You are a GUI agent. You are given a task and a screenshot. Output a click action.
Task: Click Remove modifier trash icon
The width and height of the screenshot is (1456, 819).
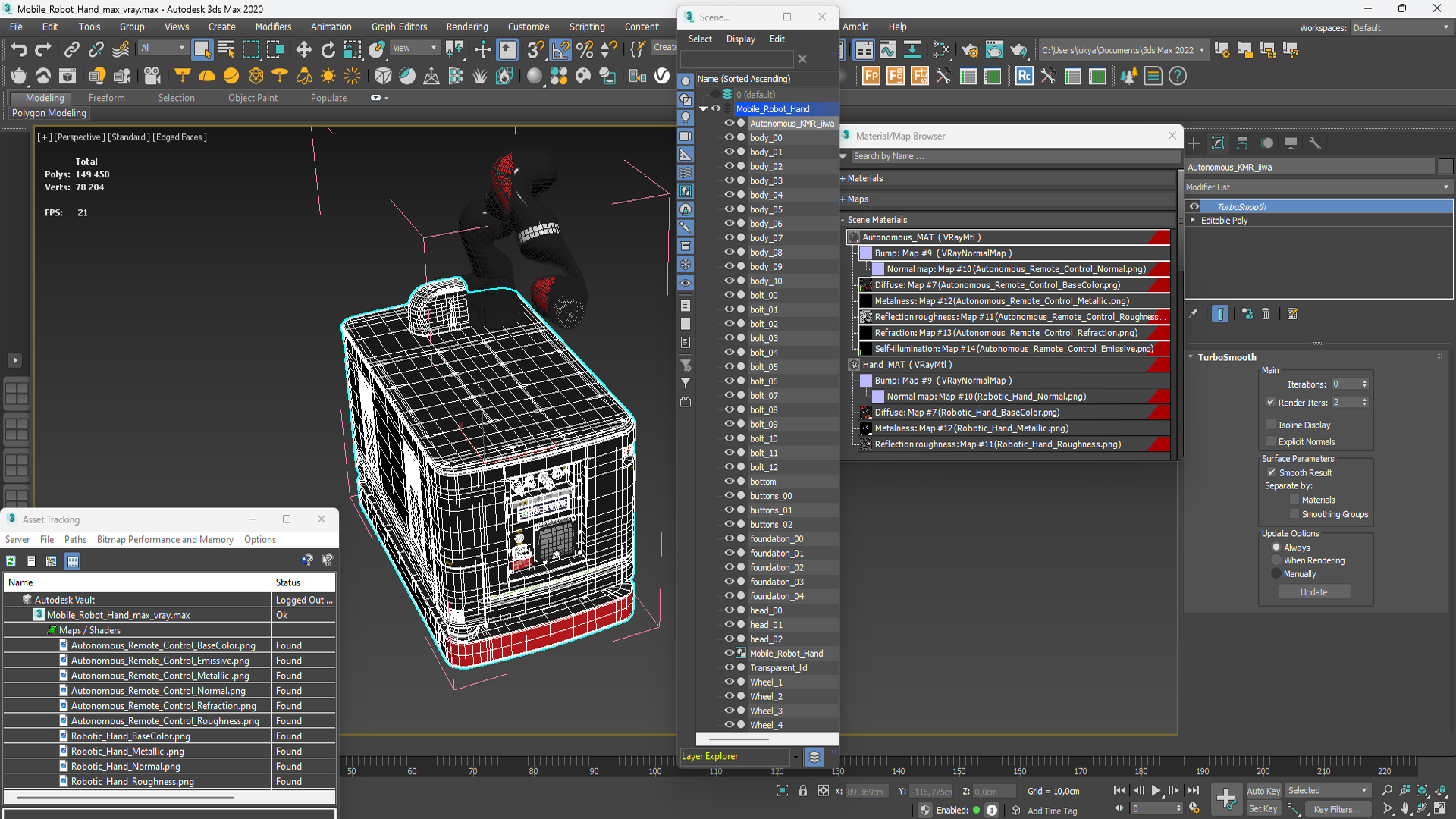[x=1266, y=314]
